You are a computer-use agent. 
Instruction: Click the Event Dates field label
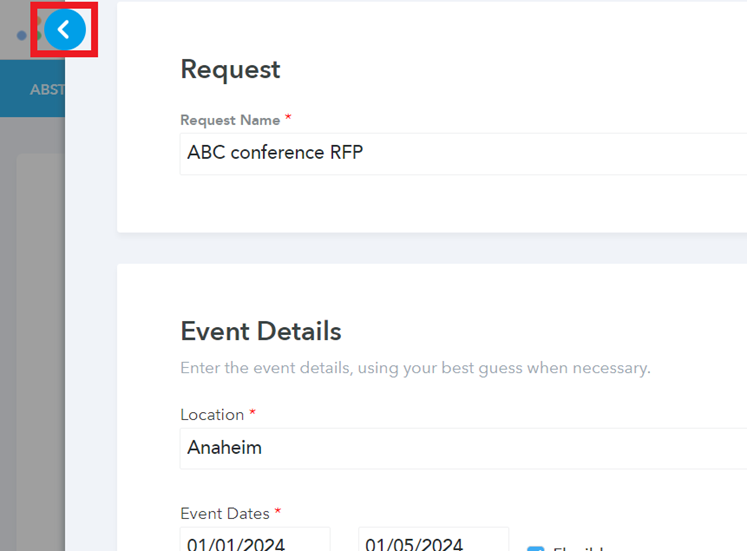point(225,513)
